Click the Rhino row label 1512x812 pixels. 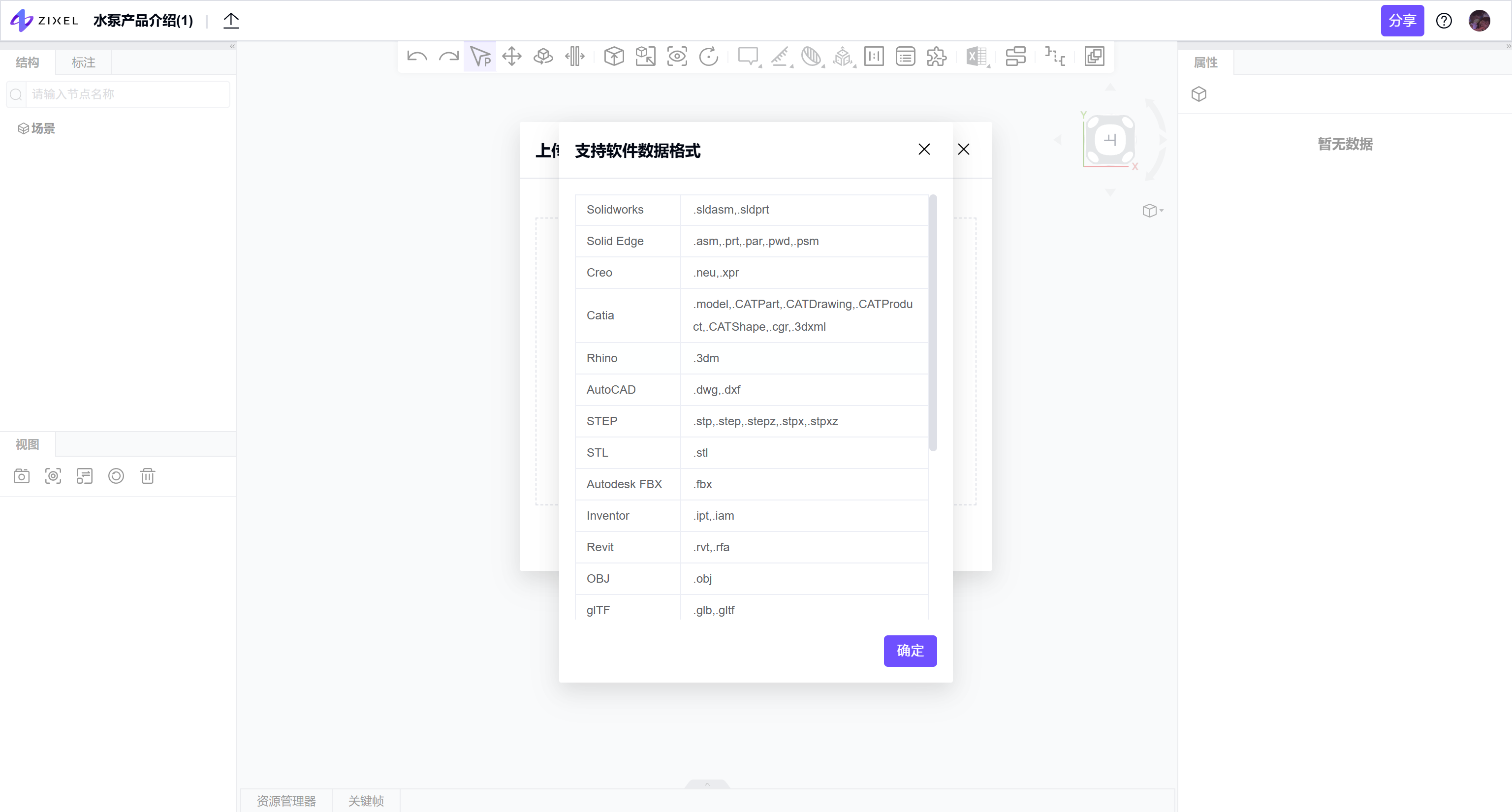601,358
